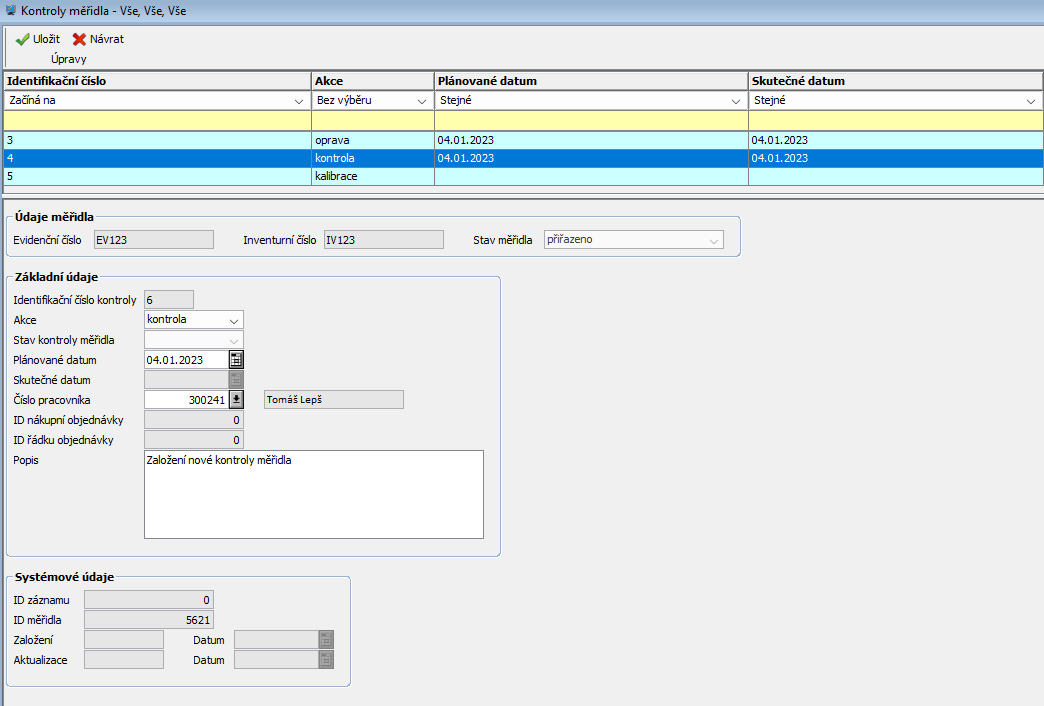1044x706 pixels.
Task: Sort by Identifikační číslo column header
Action: point(157,80)
